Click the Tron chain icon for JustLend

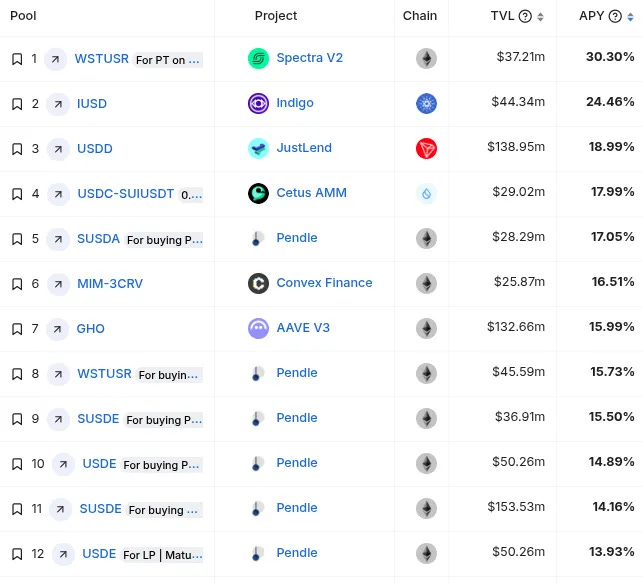point(426,148)
